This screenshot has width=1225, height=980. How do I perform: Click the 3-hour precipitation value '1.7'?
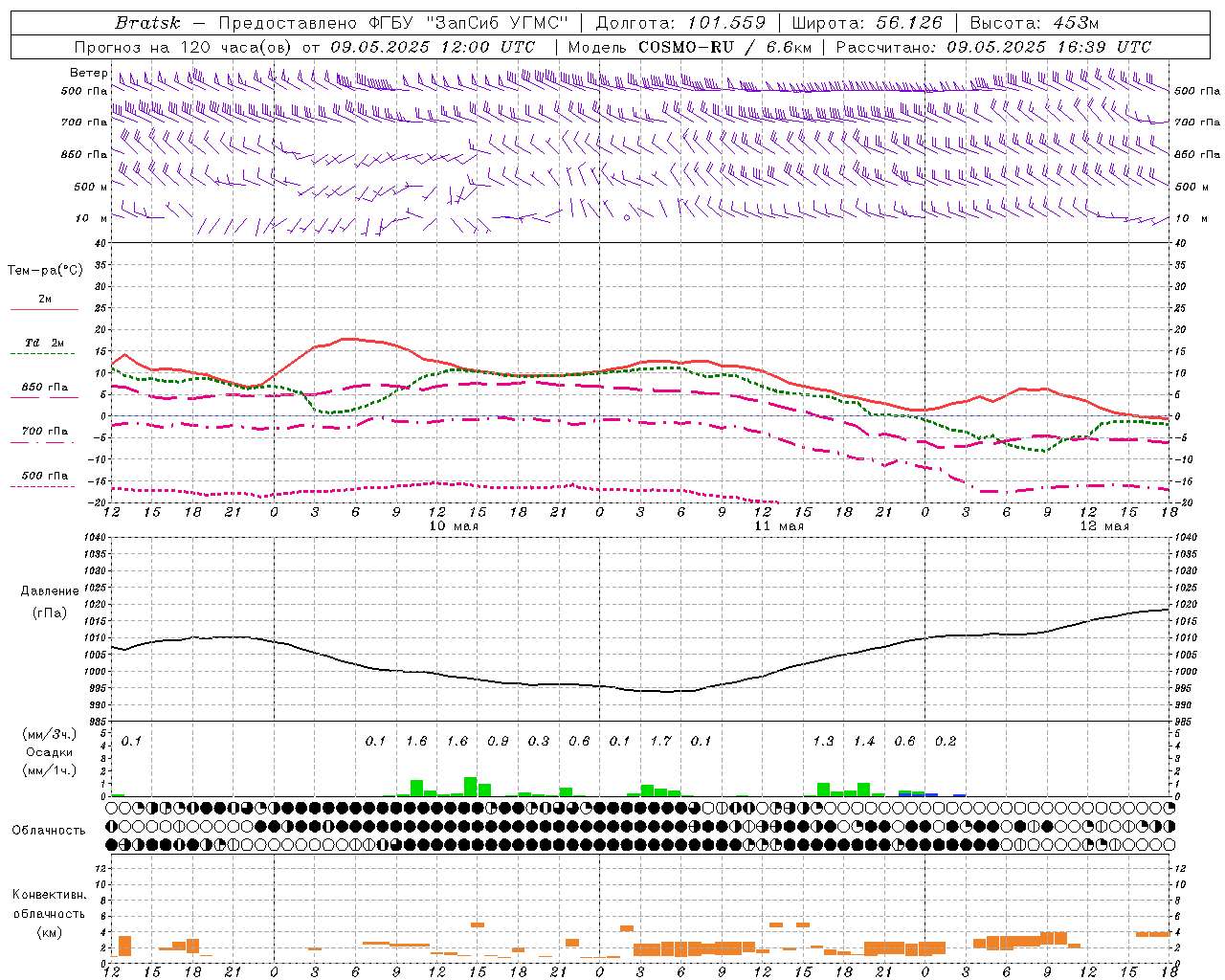click(660, 741)
